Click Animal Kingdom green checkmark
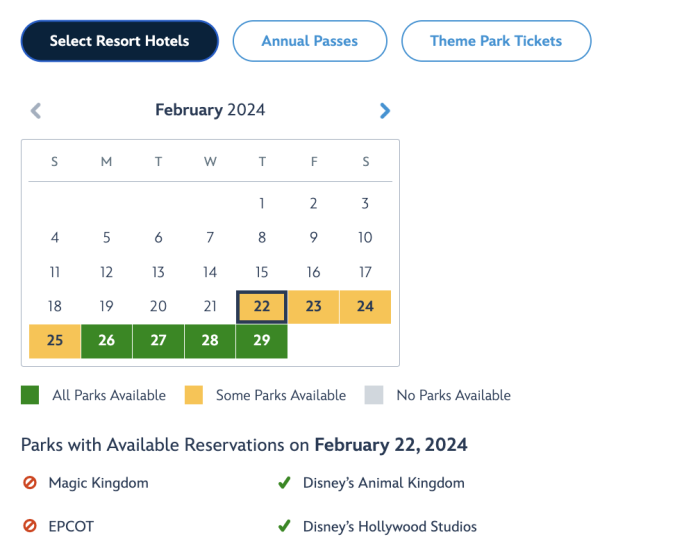Image resolution: width=700 pixels, height=553 pixels. coord(284,483)
